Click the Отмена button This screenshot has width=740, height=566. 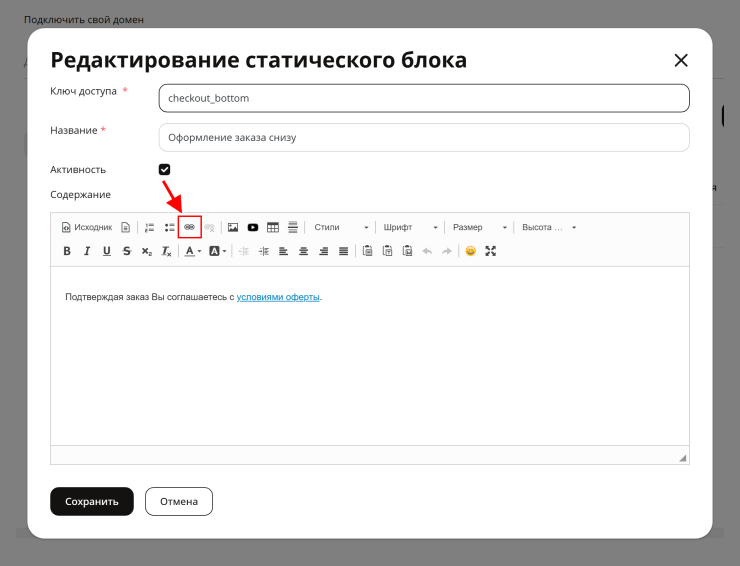[x=179, y=501]
